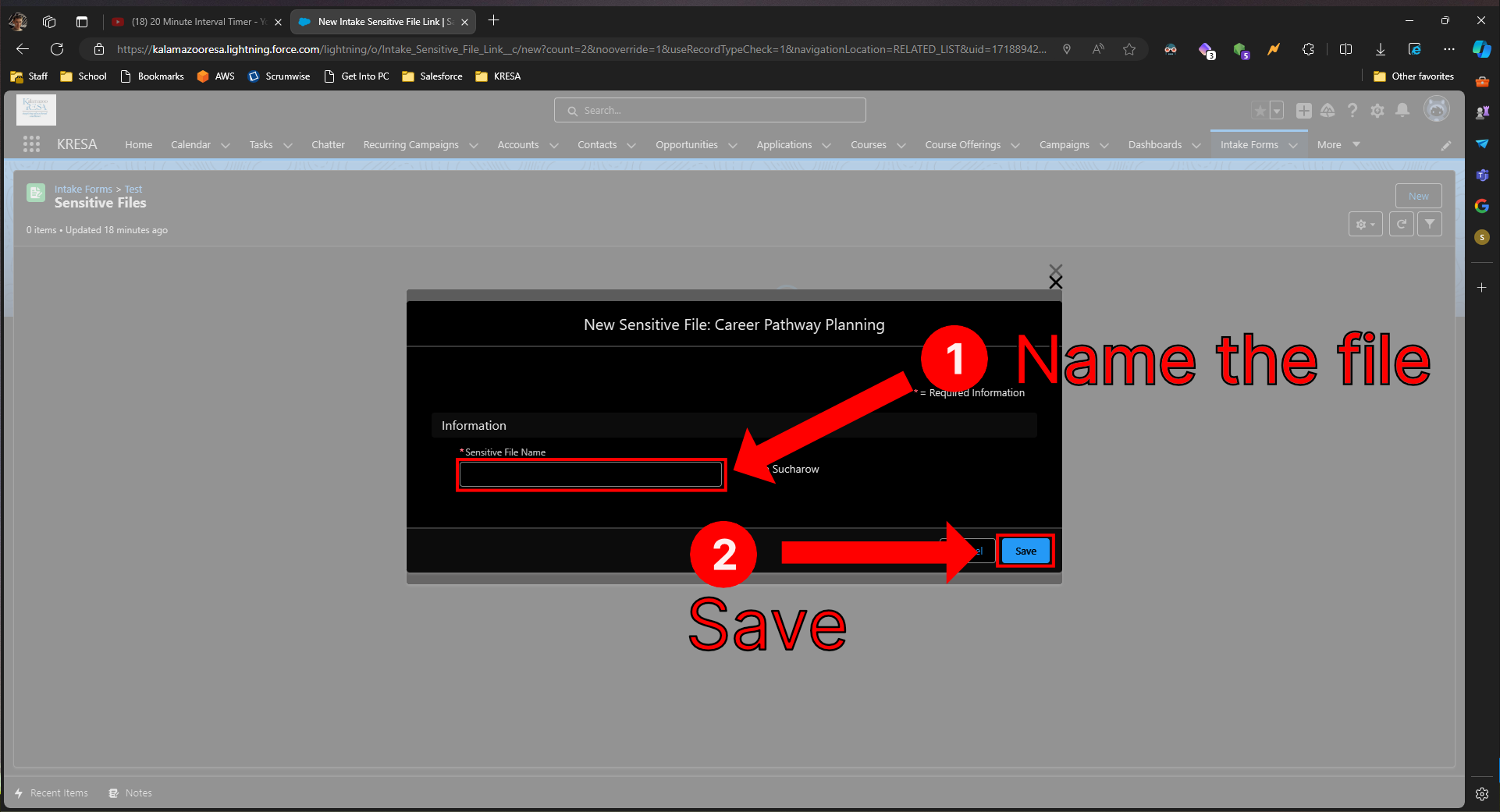Expand the Recurring Campaigns dropdown chevron

474,146
